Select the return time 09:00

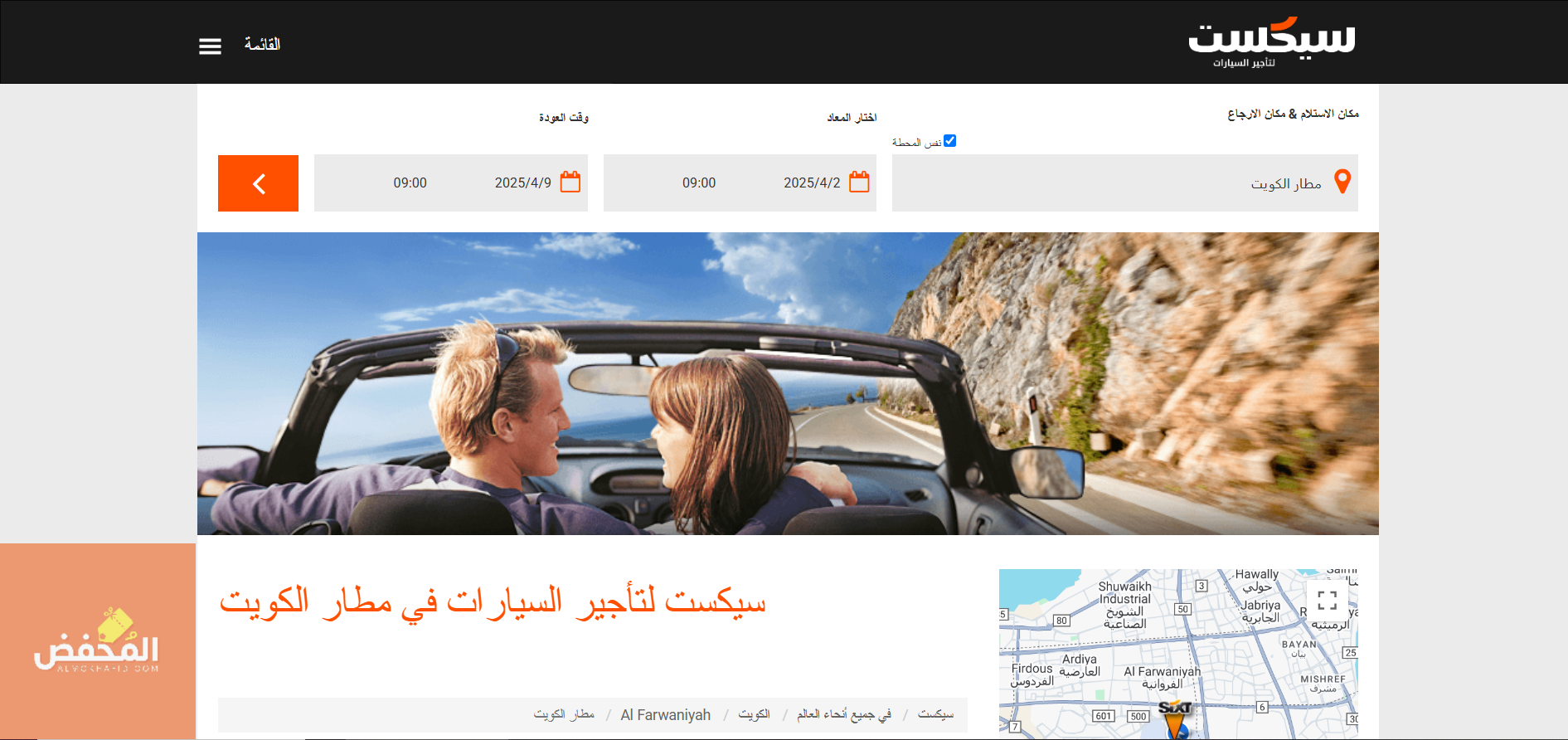click(x=410, y=183)
